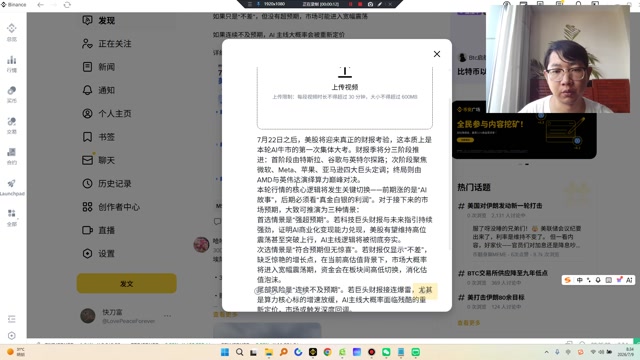This screenshot has height=360, width=640.
Task: Open 书签 bookmarks
Action: pos(106,137)
